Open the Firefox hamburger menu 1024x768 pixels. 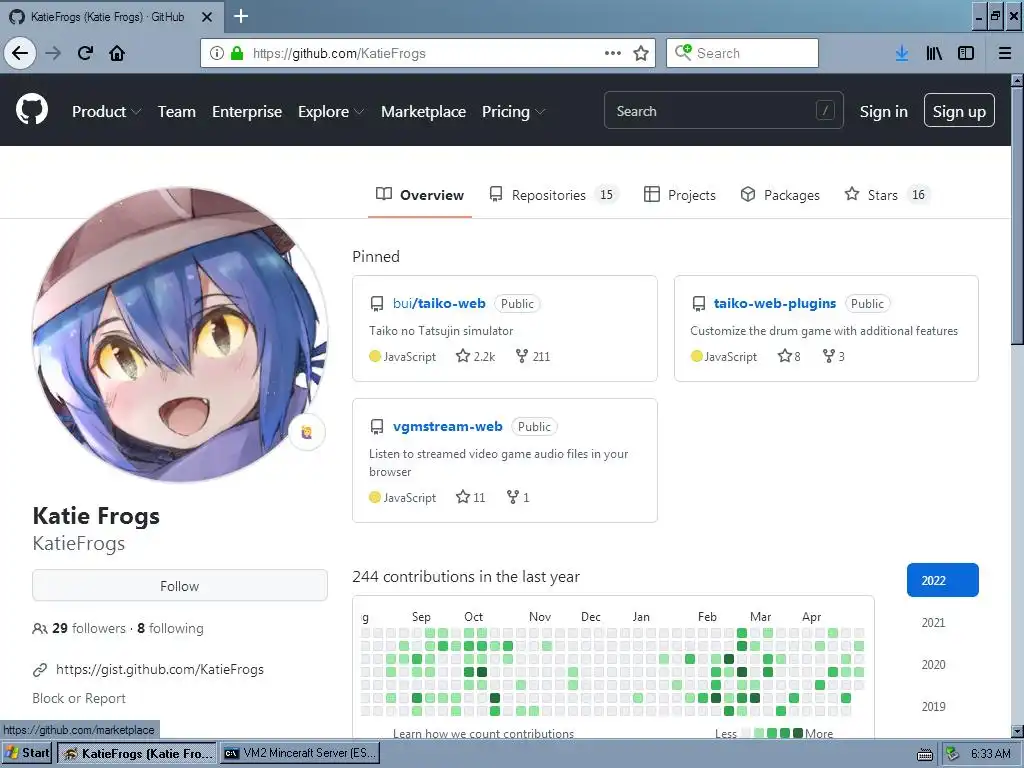click(1005, 53)
